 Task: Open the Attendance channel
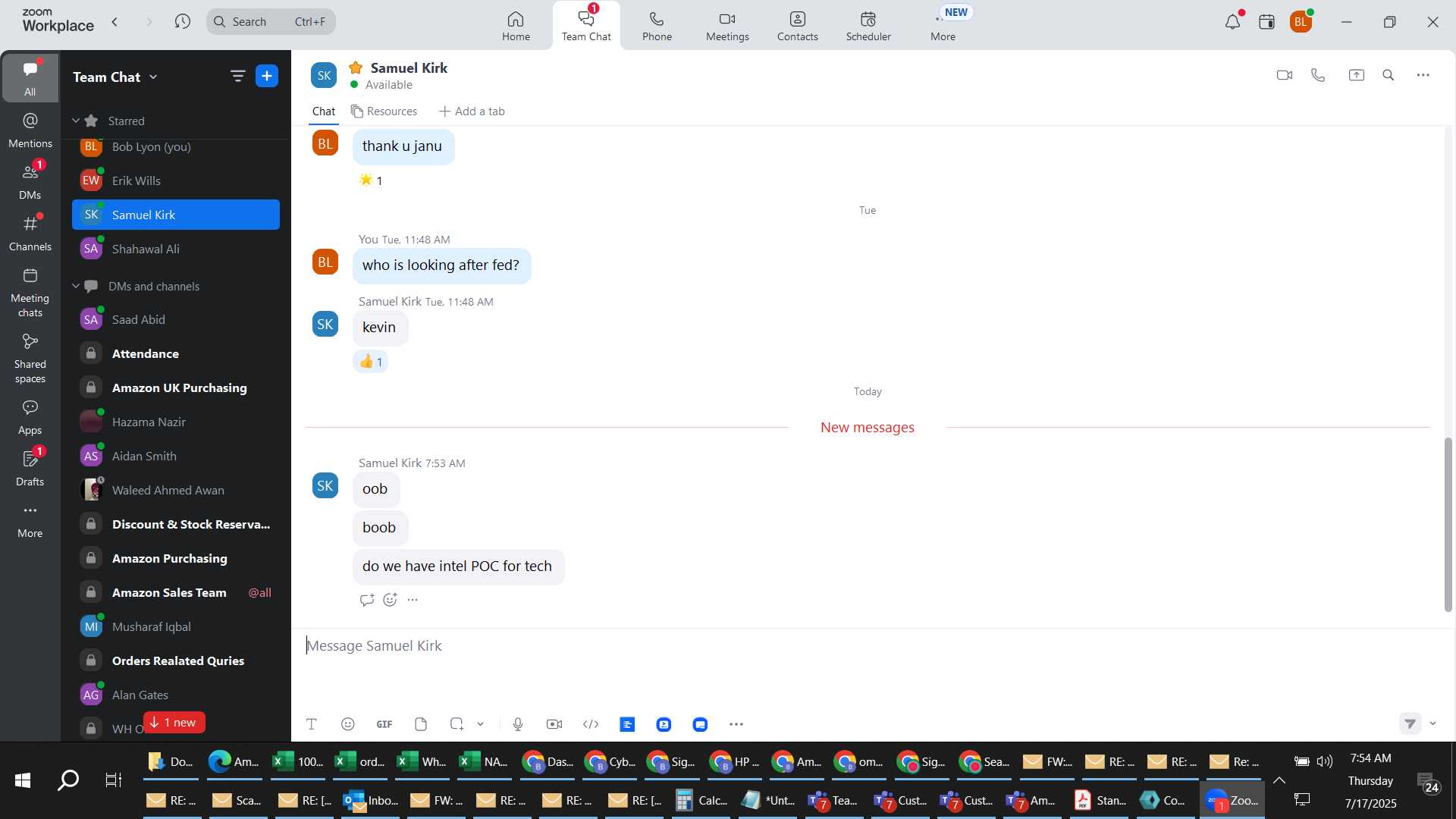176,353
